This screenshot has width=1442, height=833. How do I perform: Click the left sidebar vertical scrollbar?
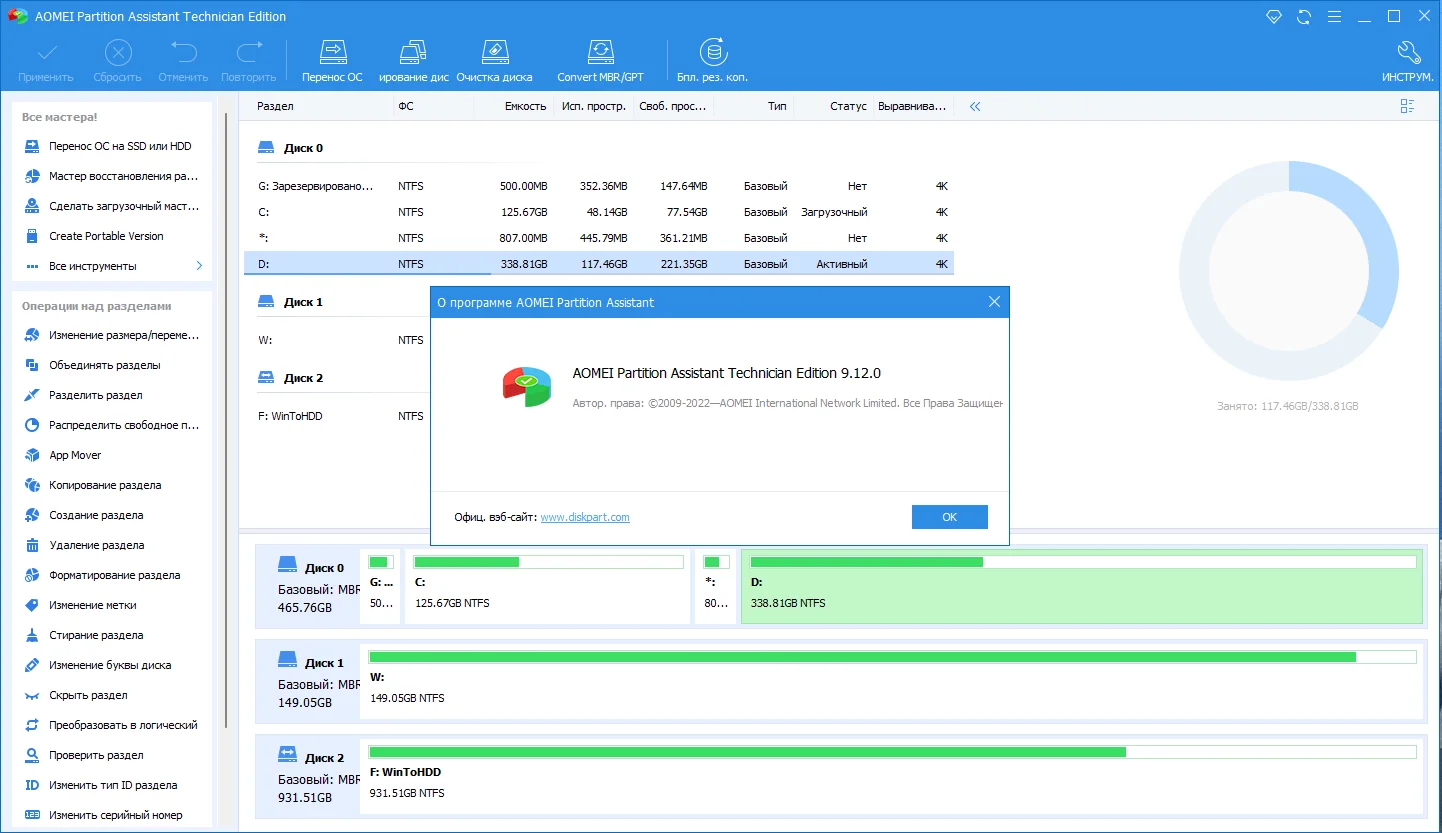[228, 420]
